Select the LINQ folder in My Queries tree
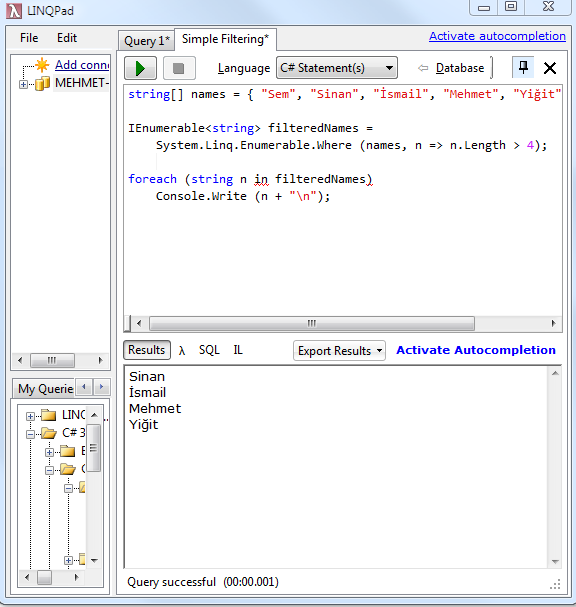The image size is (576, 607). coord(74,415)
